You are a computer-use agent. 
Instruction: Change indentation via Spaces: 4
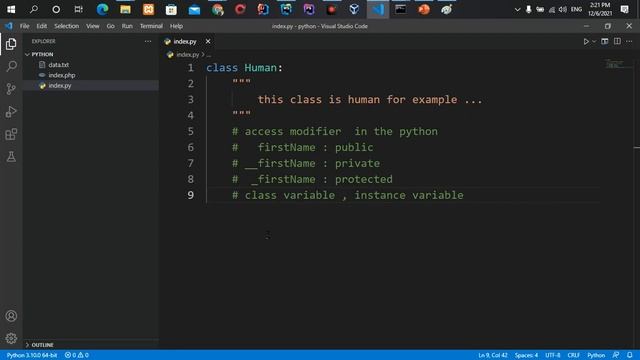point(526,355)
